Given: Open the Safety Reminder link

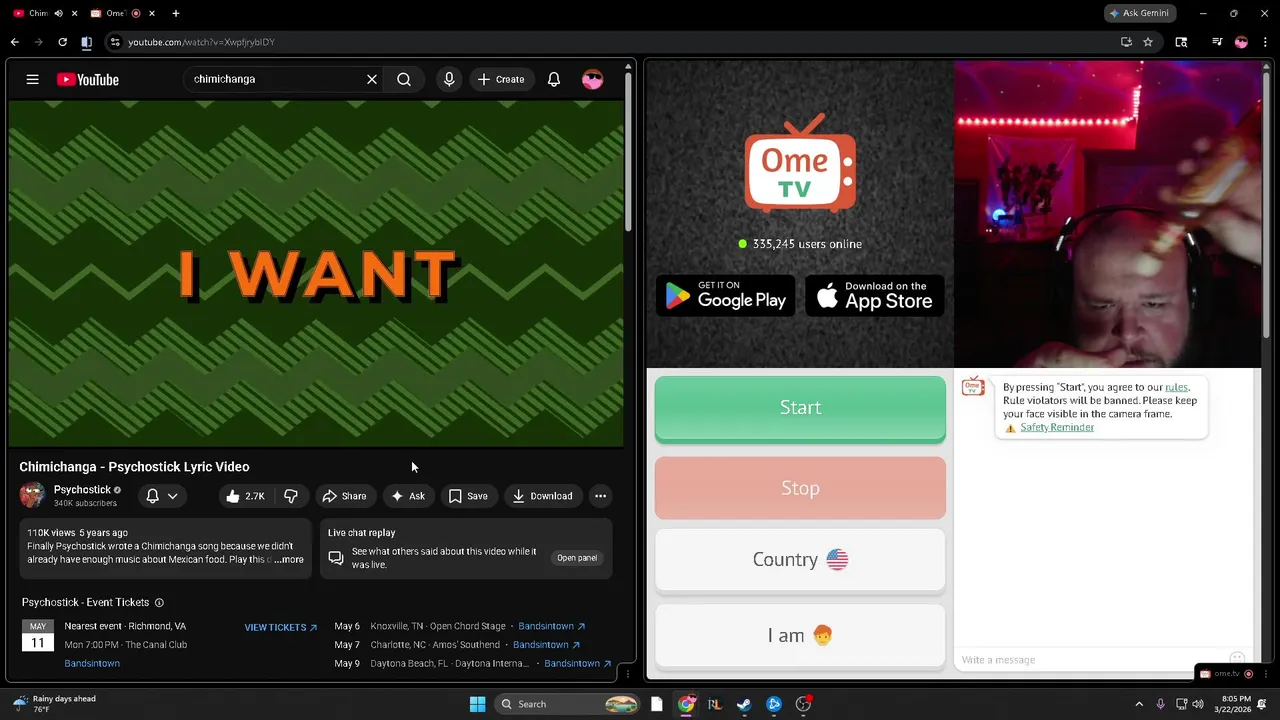Looking at the screenshot, I should [1057, 427].
